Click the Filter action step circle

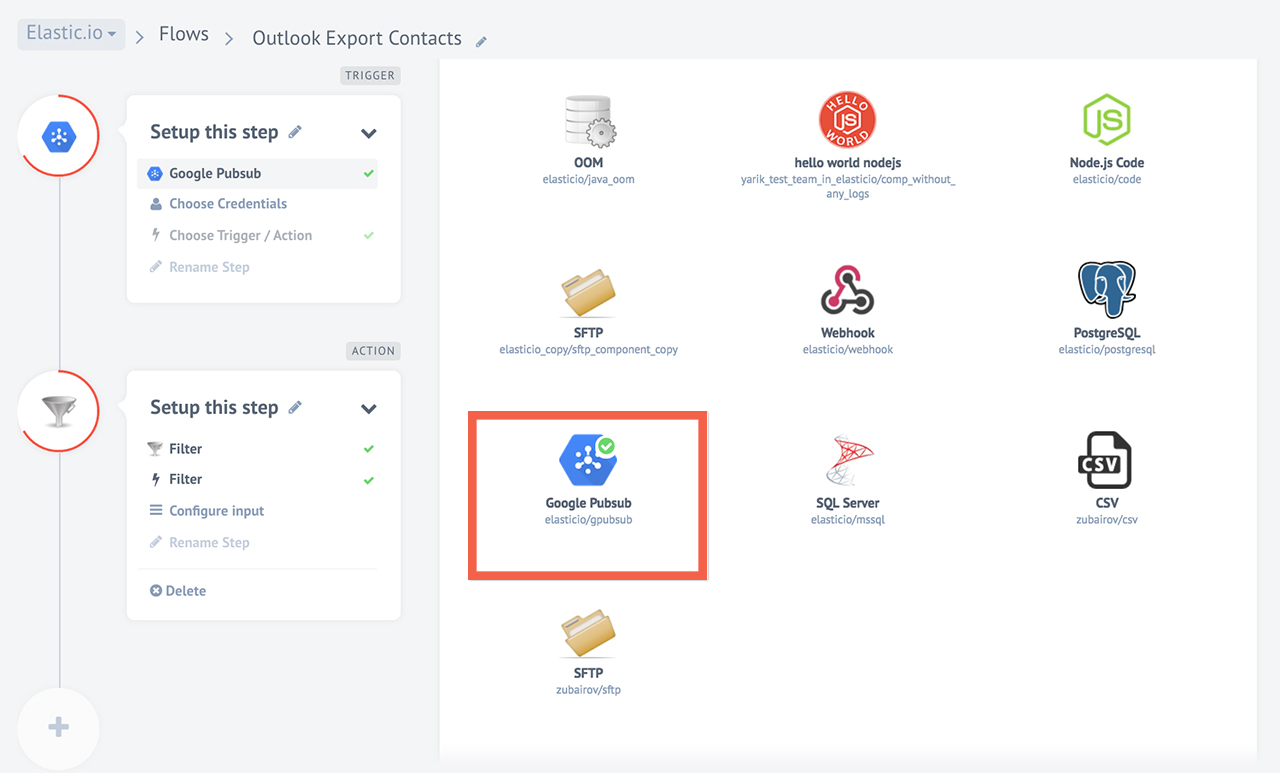[59, 410]
